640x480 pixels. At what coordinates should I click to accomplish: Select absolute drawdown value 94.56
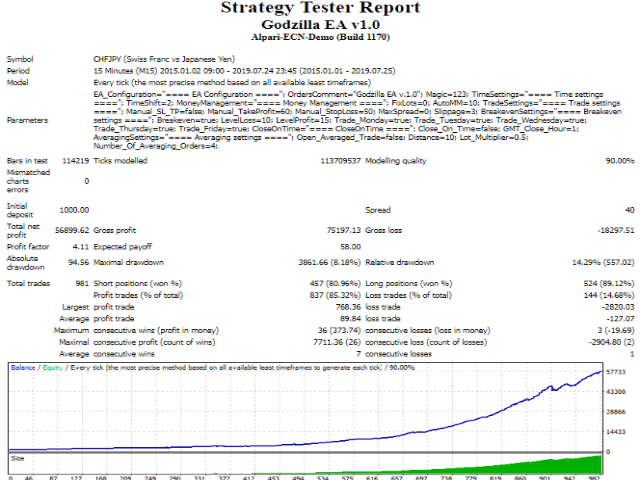78,262
